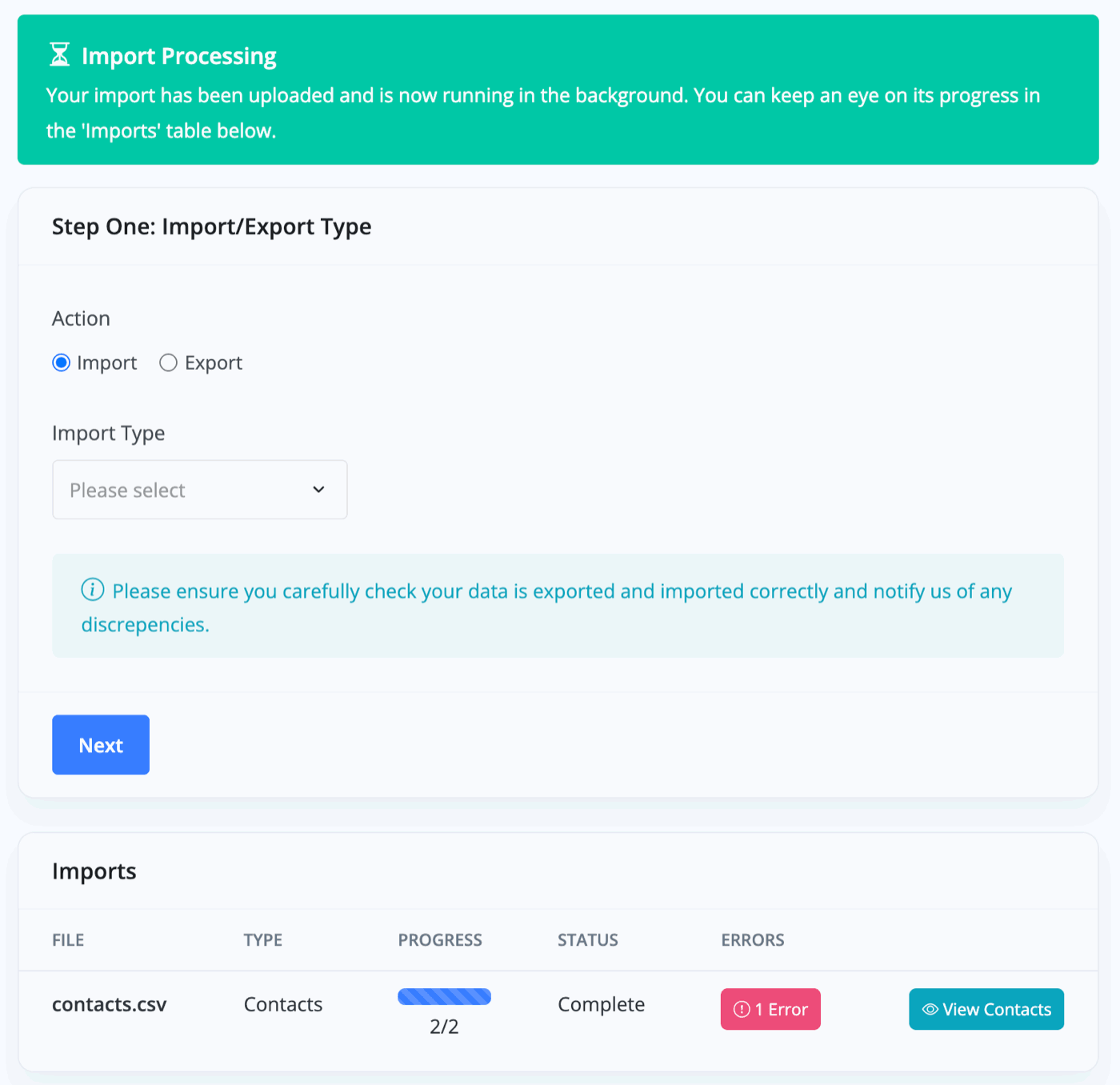The height and width of the screenshot is (1085, 1120).
Task: Click the ERRORS column header
Action: click(753, 940)
